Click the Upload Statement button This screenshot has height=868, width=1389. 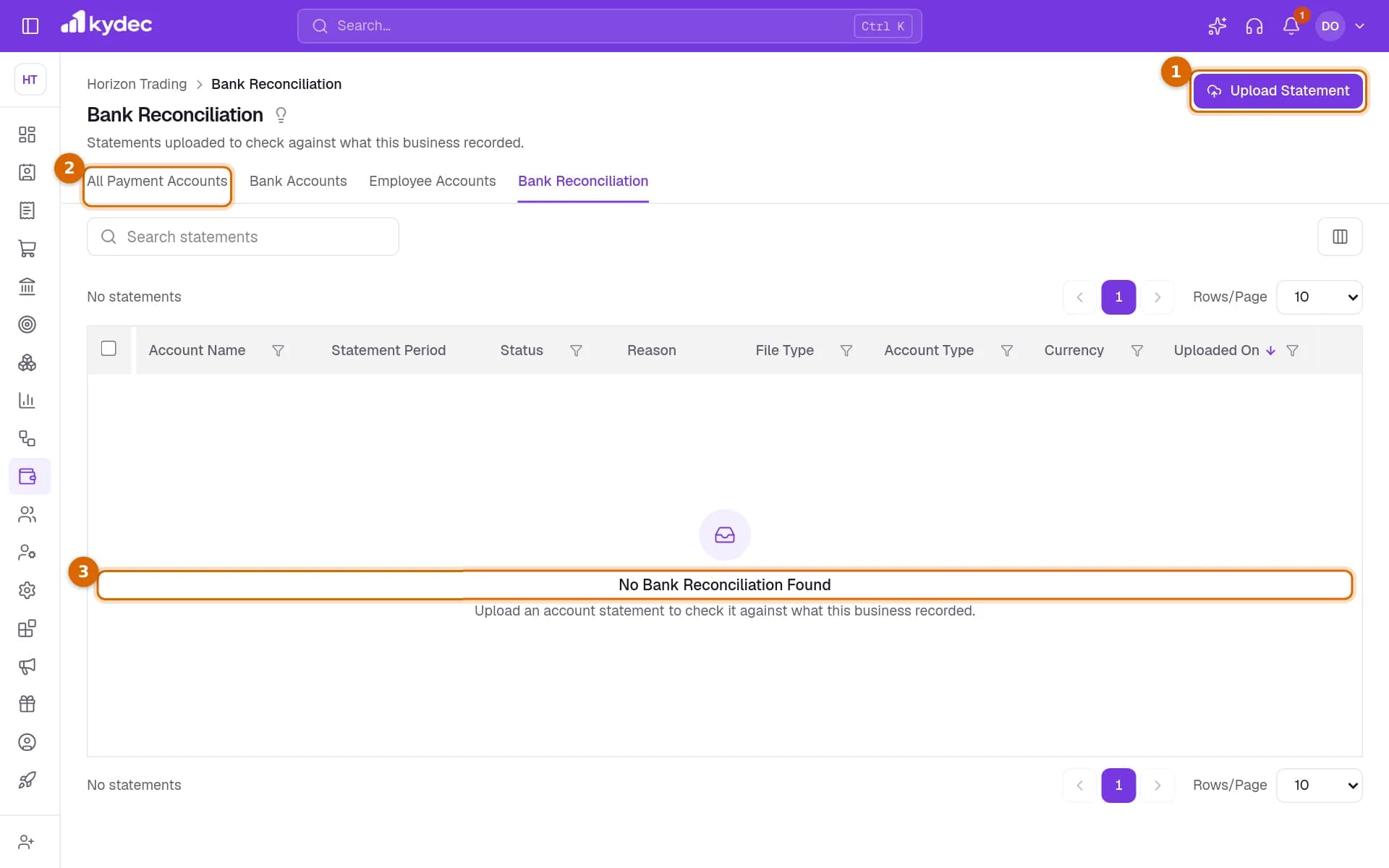coord(1278,91)
